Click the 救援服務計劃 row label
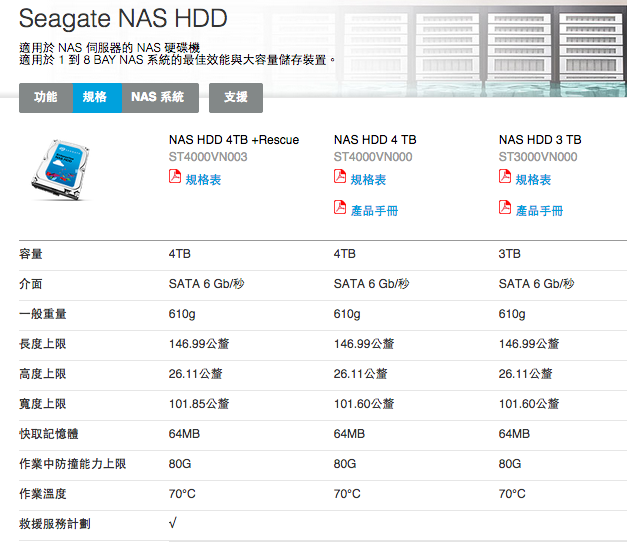The width and height of the screenshot is (627, 542). [x=55, y=524]
